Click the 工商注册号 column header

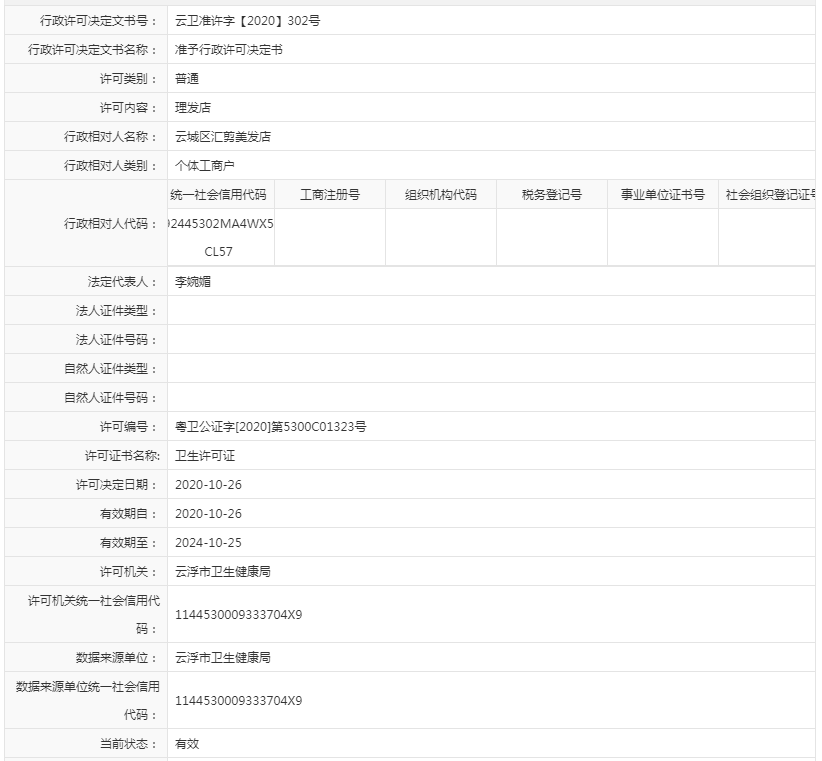(x=330, y=195)
